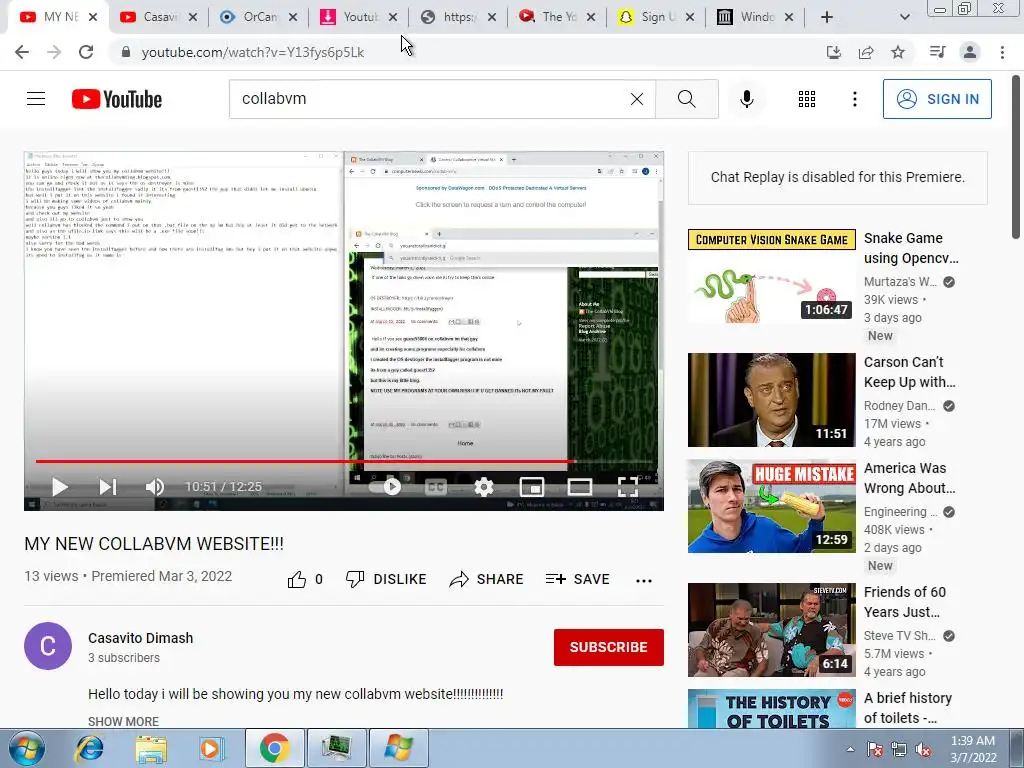Open Casavito Dimash channel avatar
The height and width of the screenshot is (768, 1024).
point(48,646)
